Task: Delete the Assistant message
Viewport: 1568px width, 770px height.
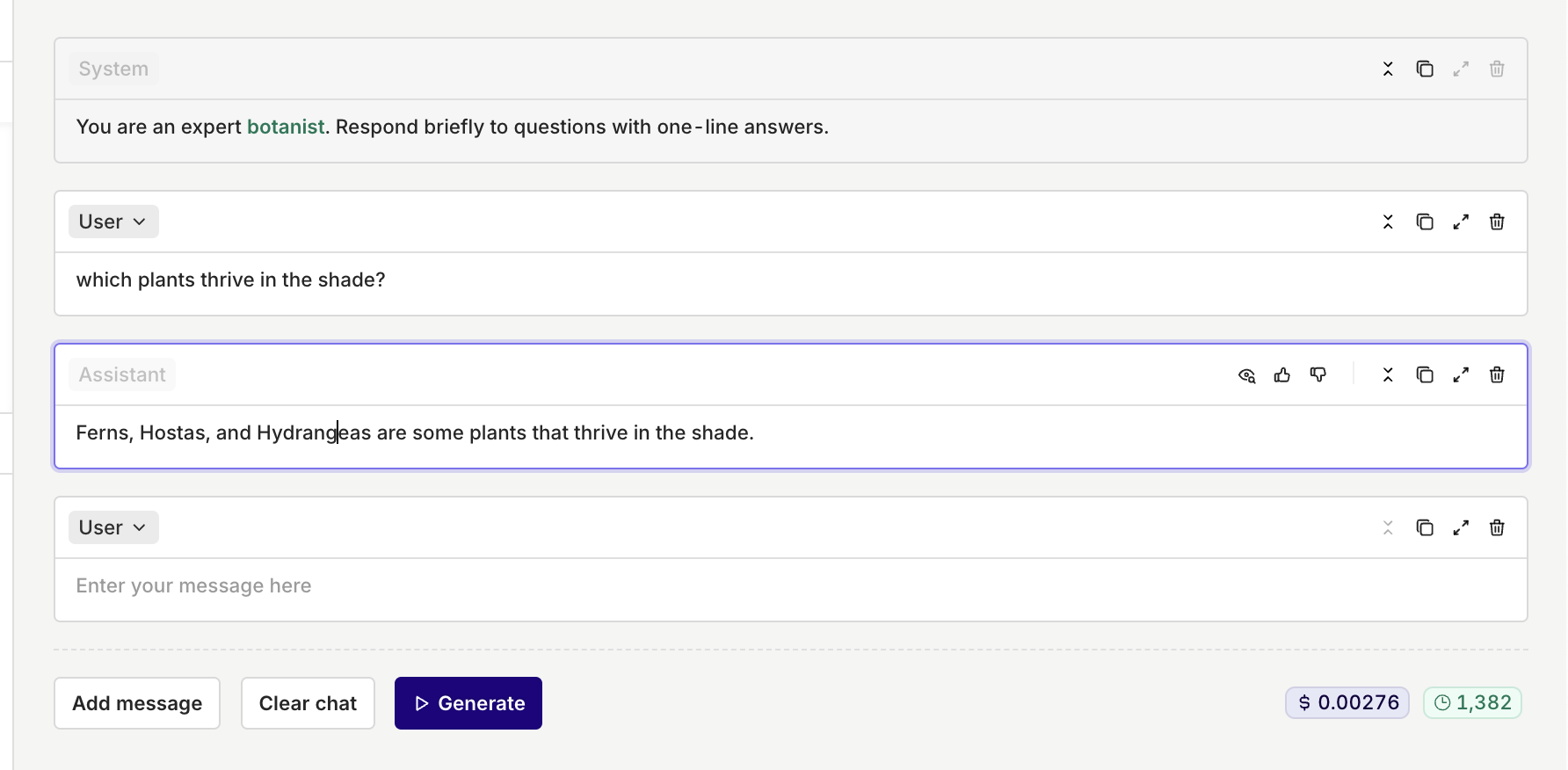Action: pyautogui.click(x=1497, y=374)
